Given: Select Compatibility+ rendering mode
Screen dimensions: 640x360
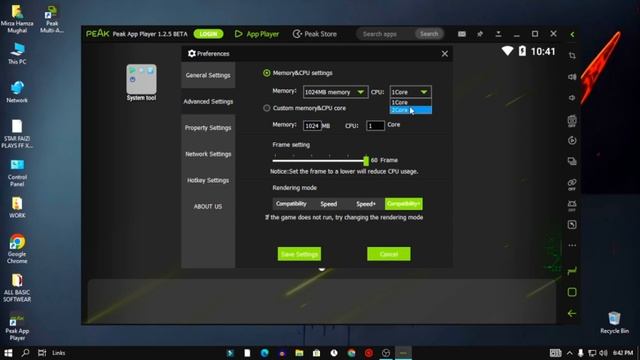Looking at the screenshot, I should pos(404,204).
